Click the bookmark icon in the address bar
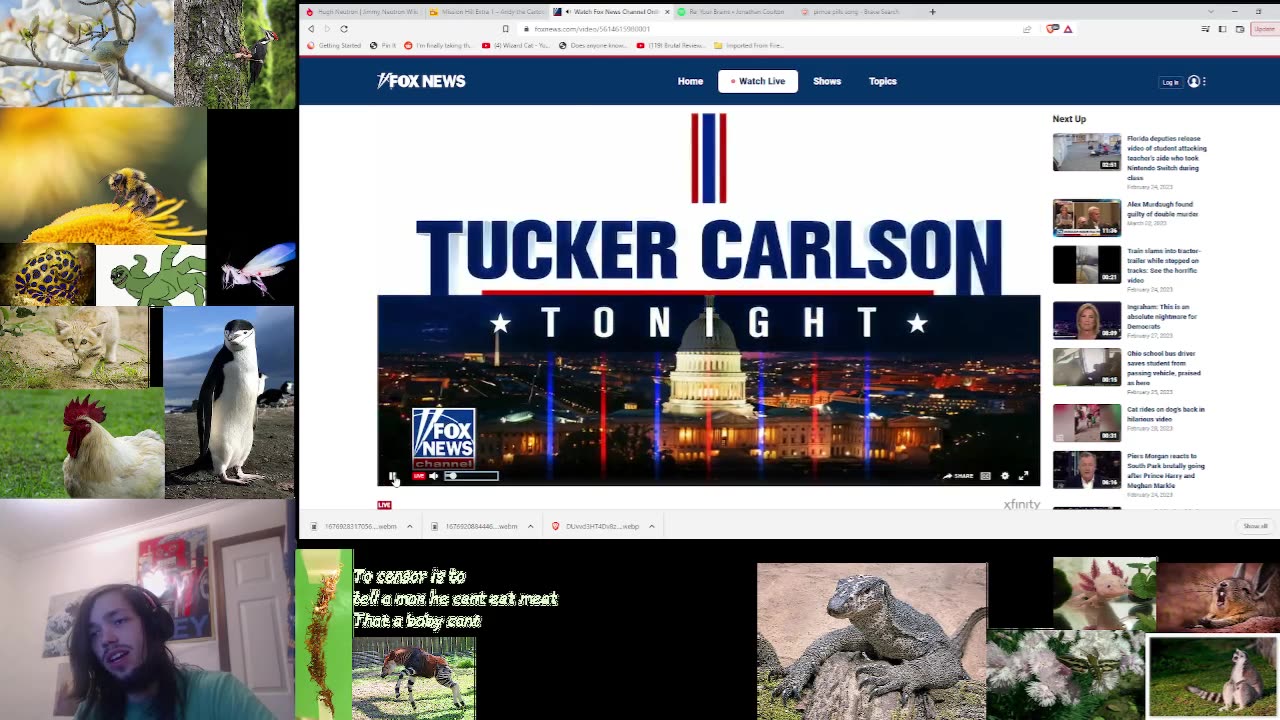Screen dimensions: 1280x720 click(x=506, y=29)
